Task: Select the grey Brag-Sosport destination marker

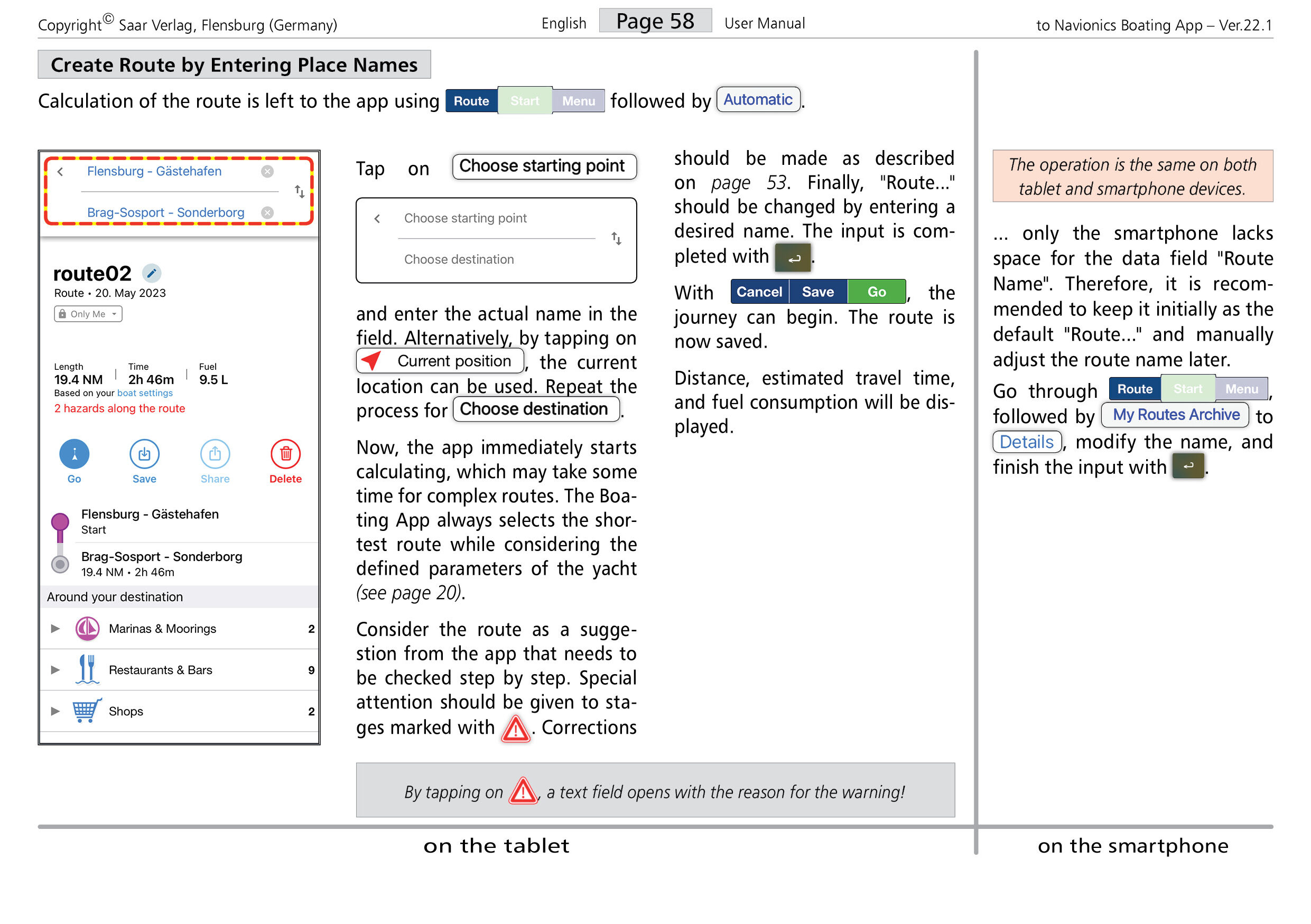Action: (x=60, y=564)
